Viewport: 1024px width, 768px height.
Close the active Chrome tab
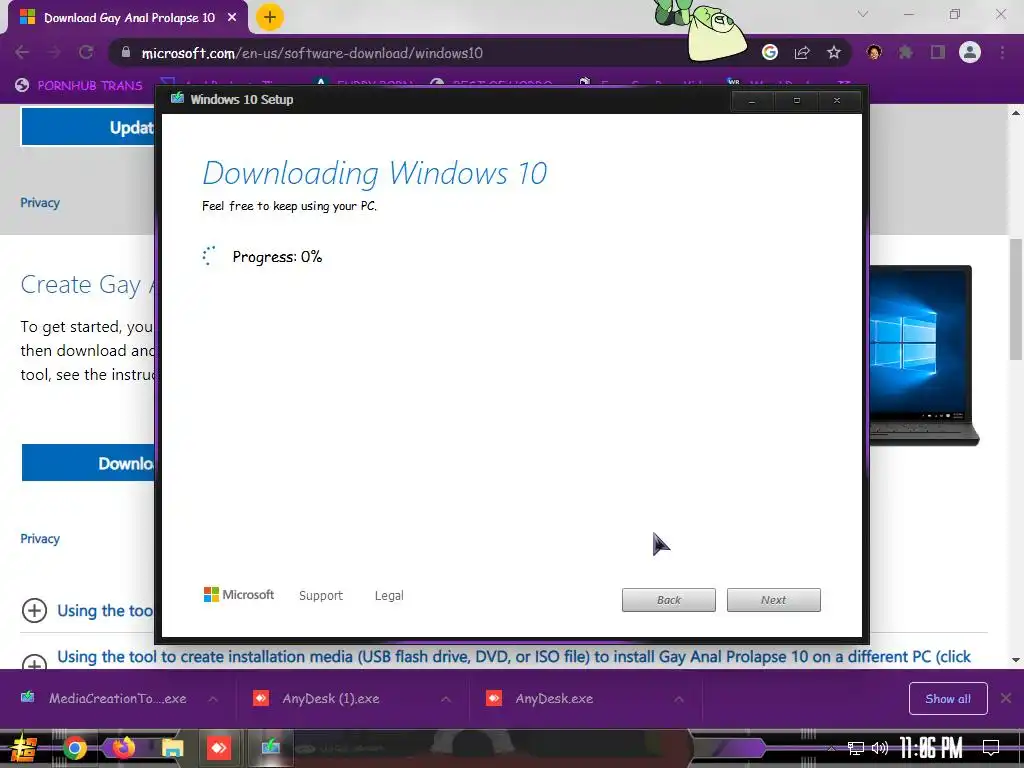[232, 18]
